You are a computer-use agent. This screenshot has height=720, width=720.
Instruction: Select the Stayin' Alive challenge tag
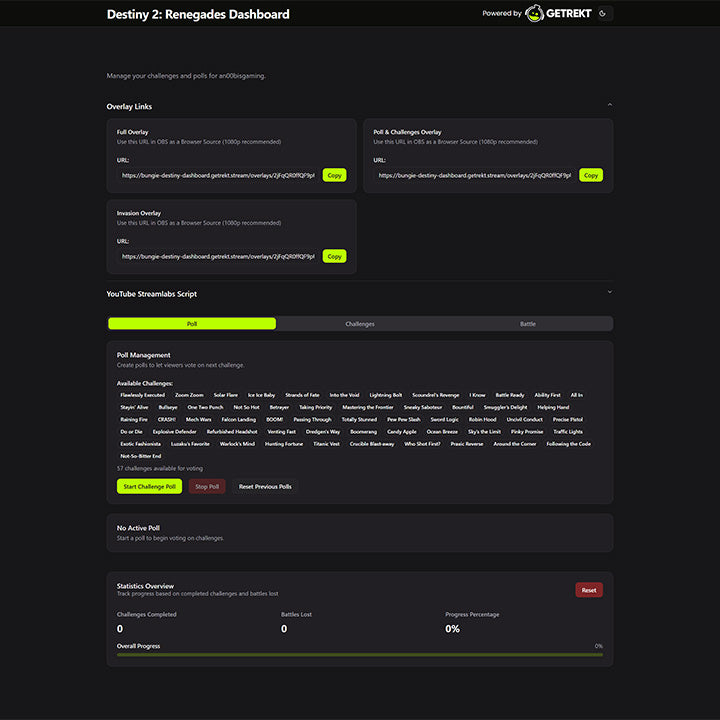134,407
